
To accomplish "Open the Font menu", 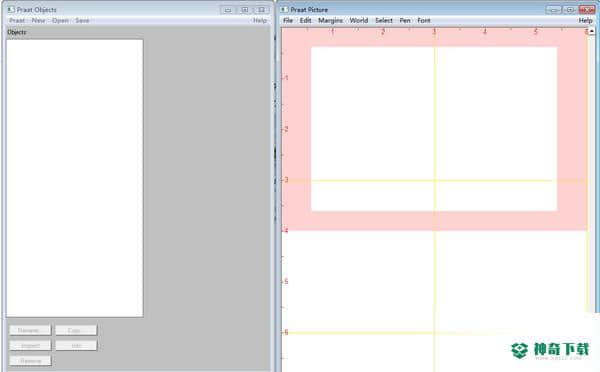I will [x=424, y=21].
